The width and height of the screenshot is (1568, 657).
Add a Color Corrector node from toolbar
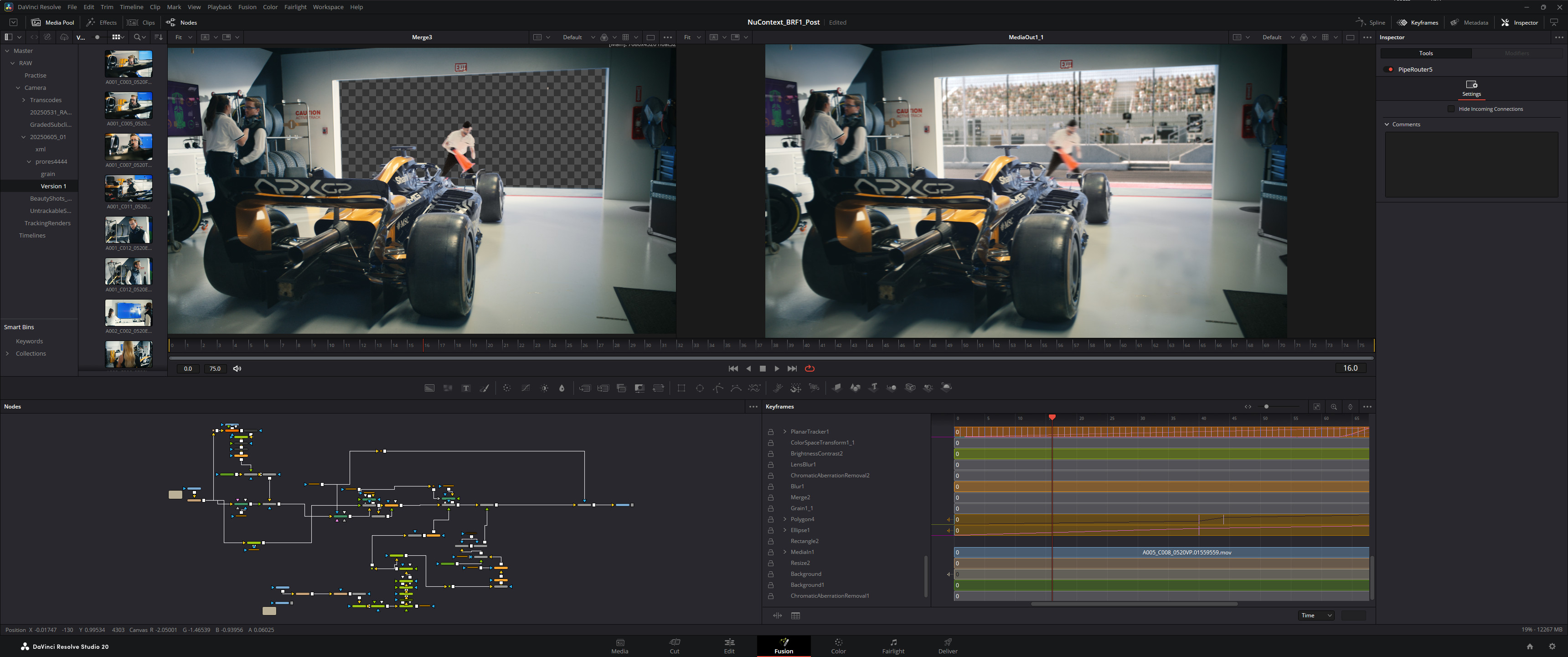point(506,388)
